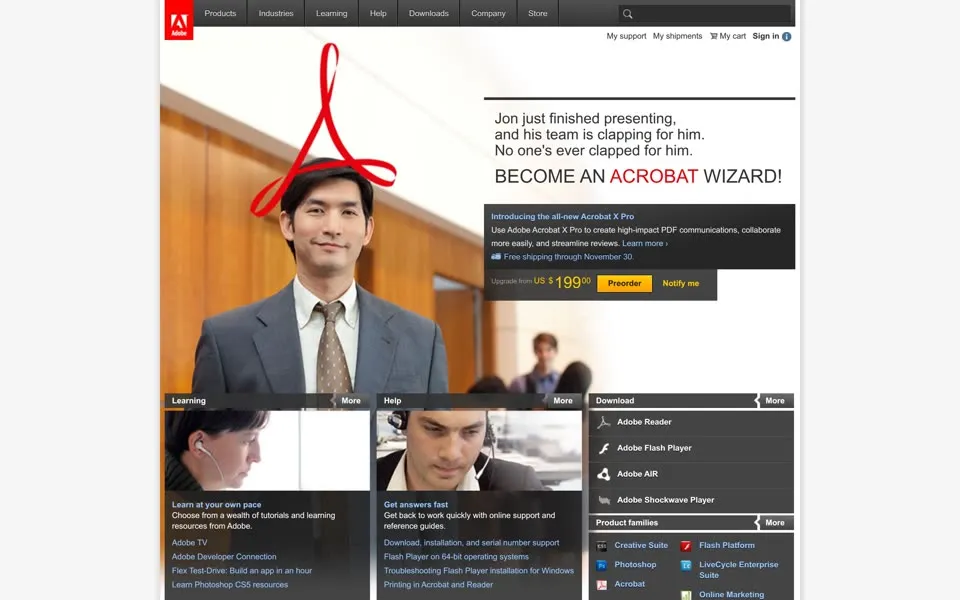Click the LiveCycle Enterprise Suite icon

(x=686, y=565)
